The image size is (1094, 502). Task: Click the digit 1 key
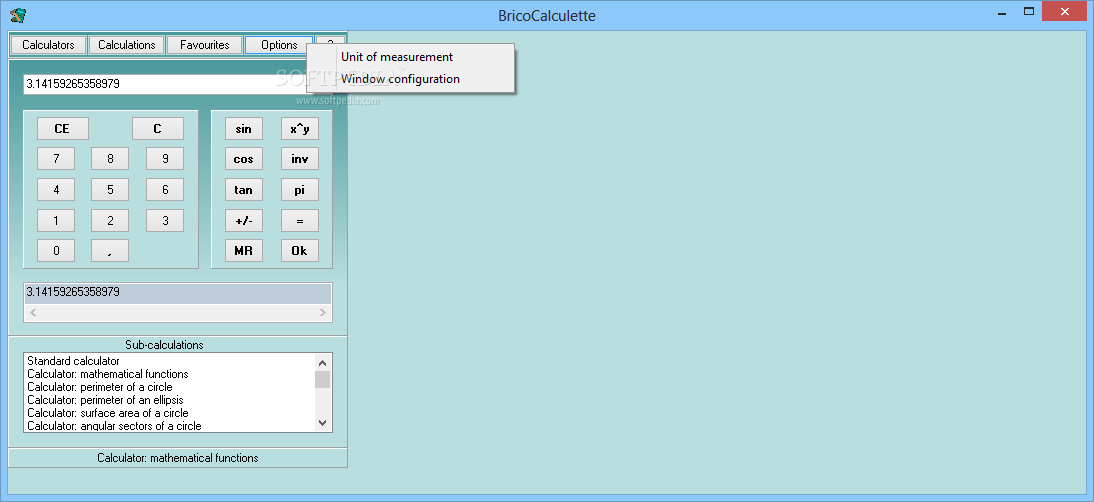[x=56, y=220]
